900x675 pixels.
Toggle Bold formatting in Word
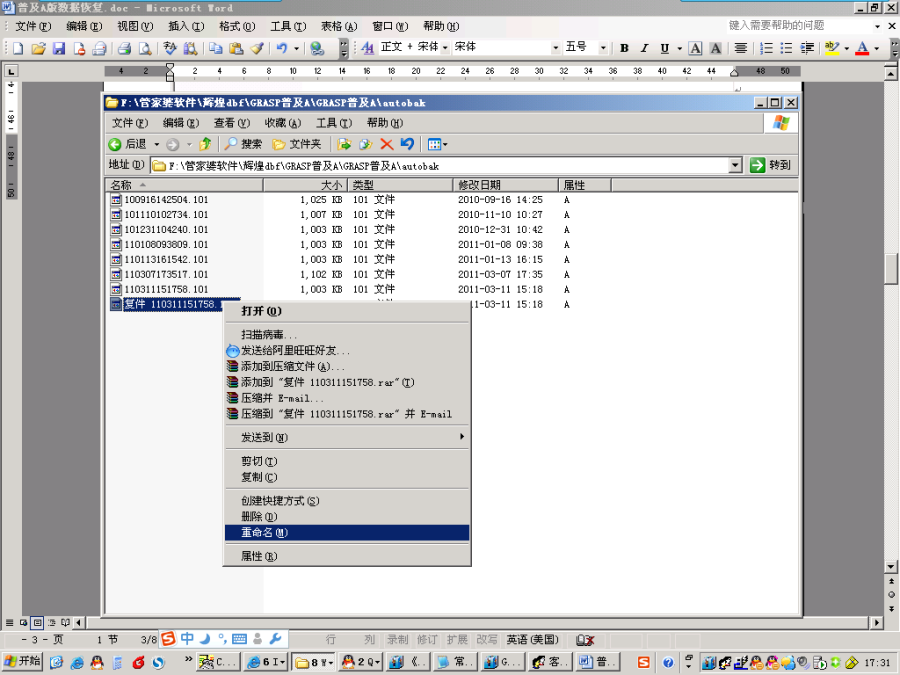[624, 48]
